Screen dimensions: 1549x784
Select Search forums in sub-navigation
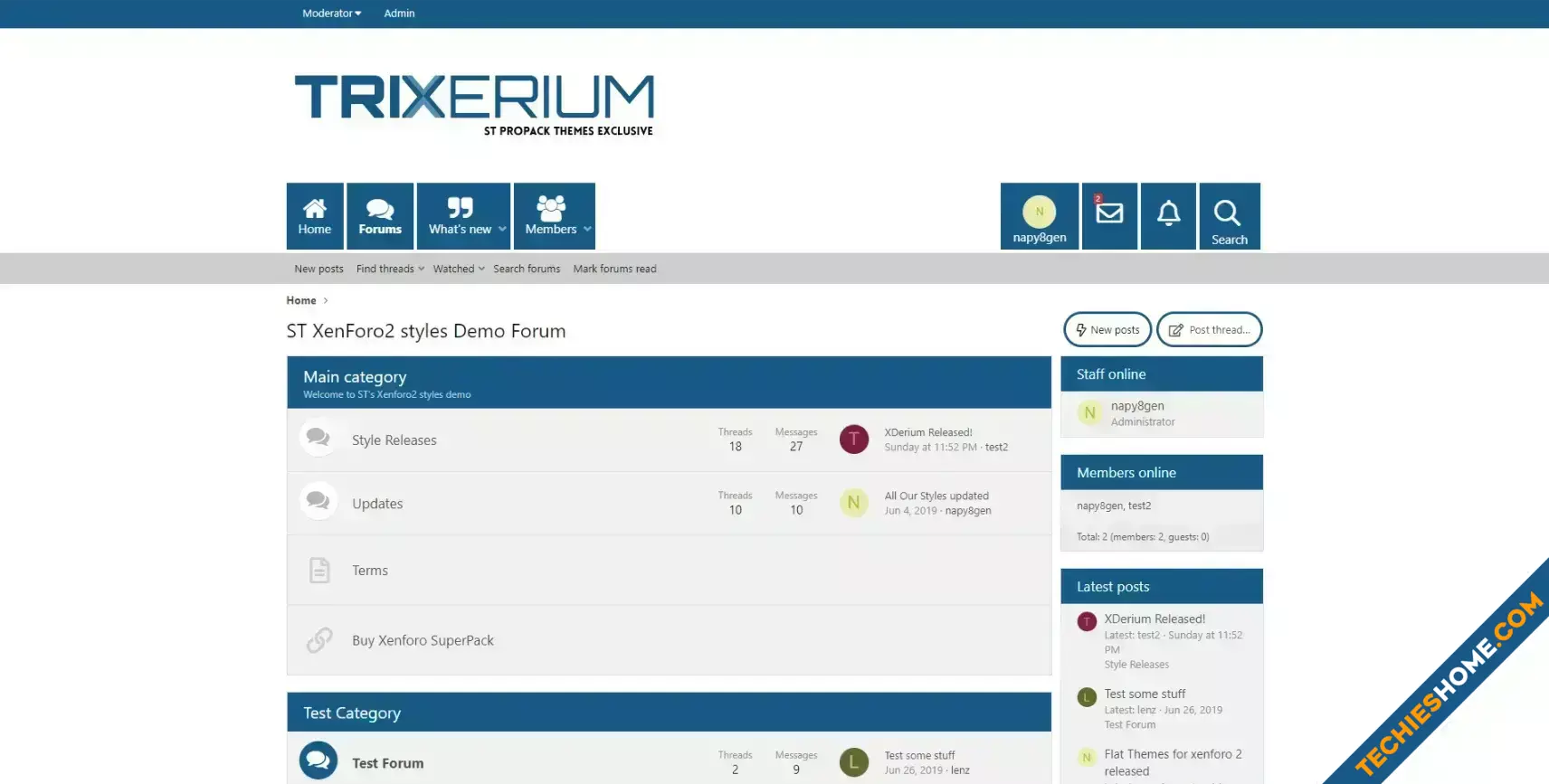tap(527, 269)
